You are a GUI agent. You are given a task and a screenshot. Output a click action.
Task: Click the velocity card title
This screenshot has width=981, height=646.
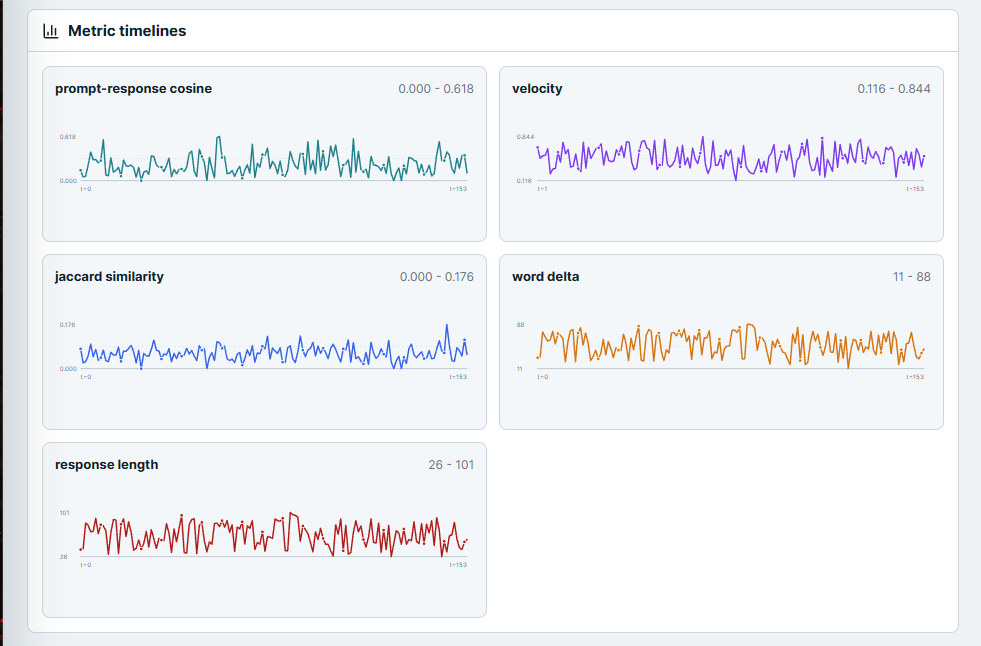click(537, 89)
